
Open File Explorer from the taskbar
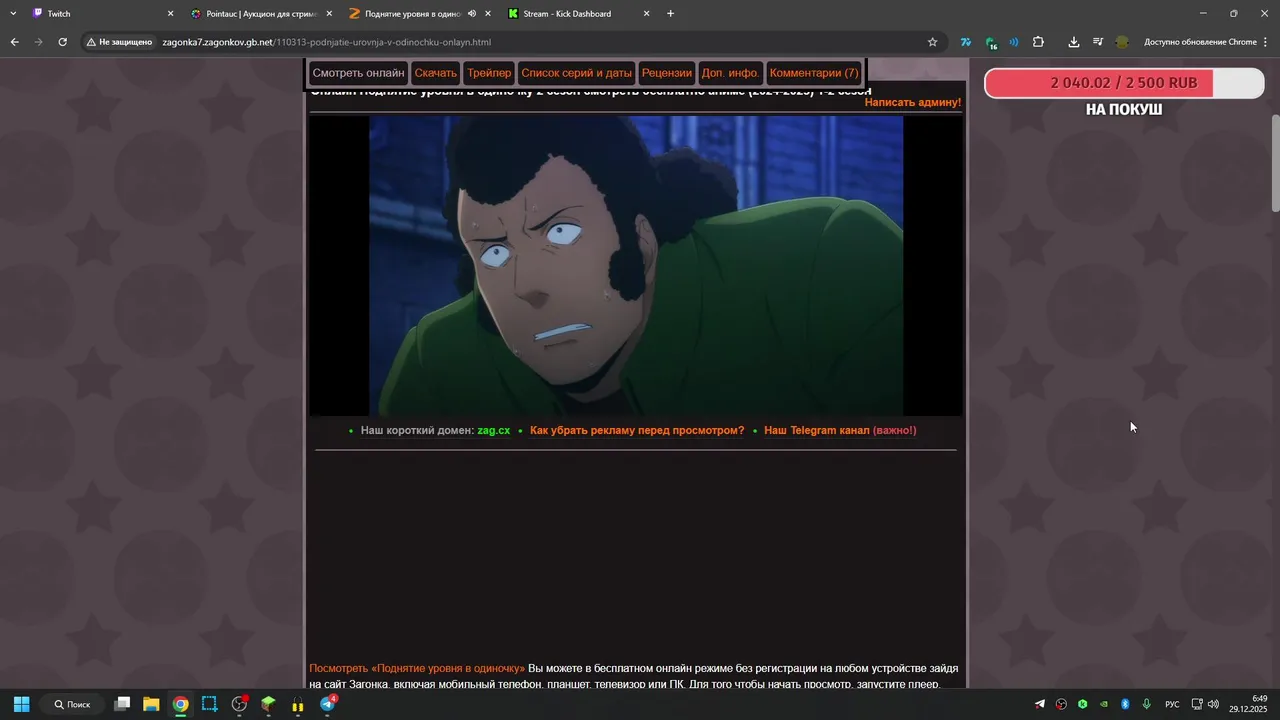click(x=151, y=704)
